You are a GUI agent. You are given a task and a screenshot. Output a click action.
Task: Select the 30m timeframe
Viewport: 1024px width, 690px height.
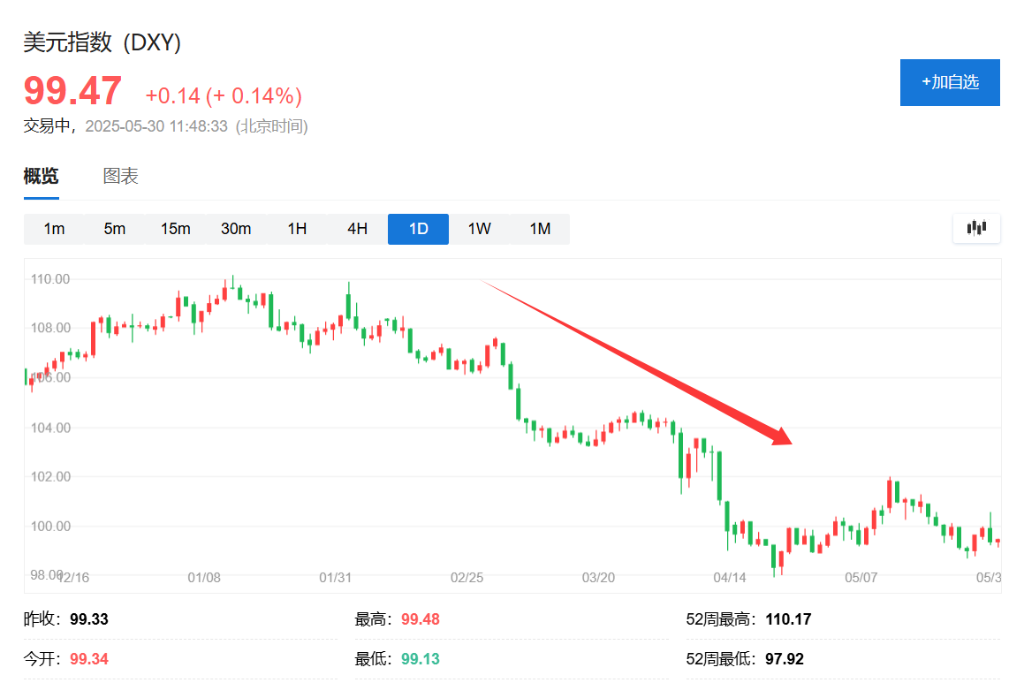[236, 228]
